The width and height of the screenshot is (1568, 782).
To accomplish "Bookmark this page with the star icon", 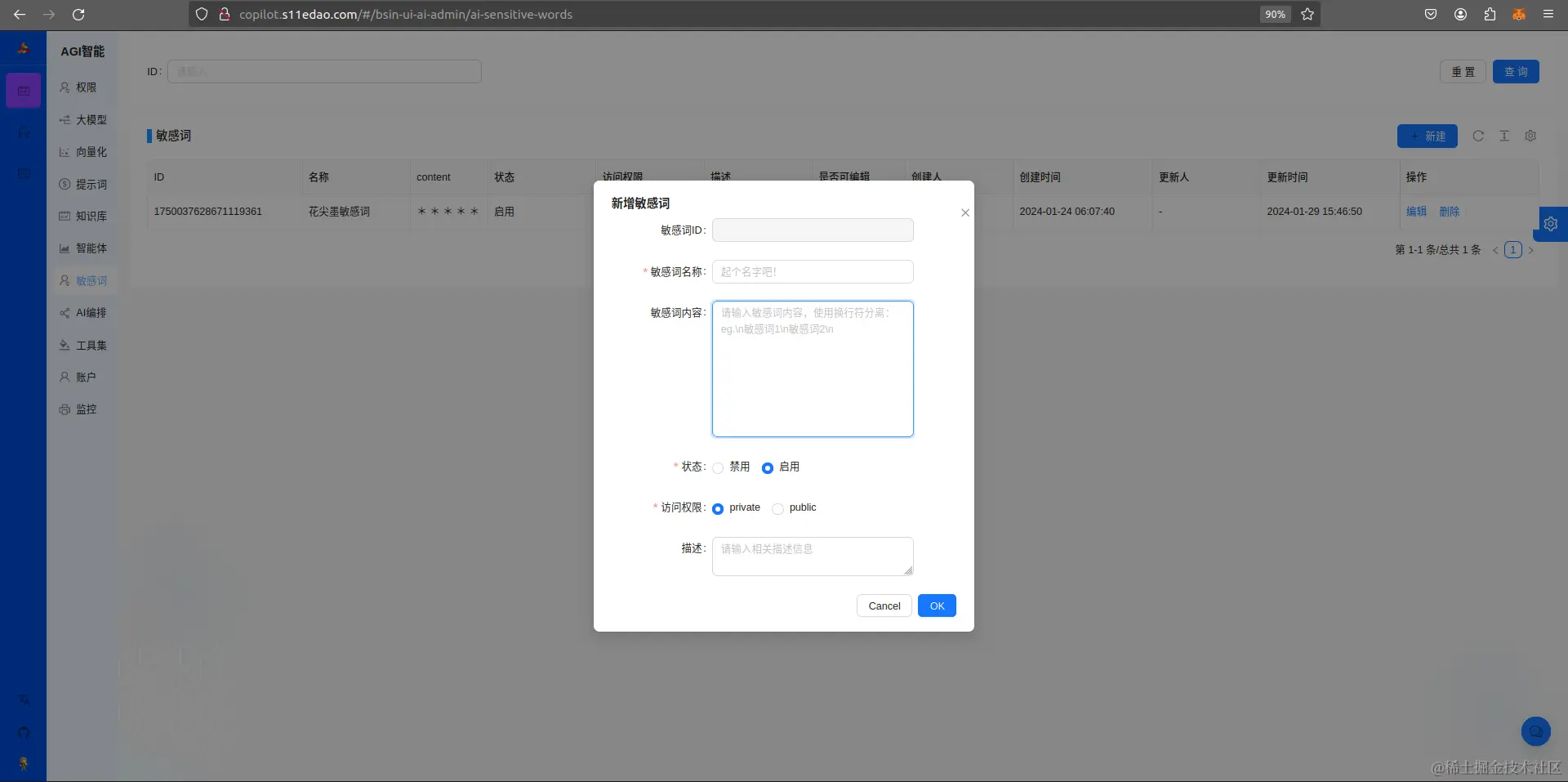I will (x=1307, y=15).
